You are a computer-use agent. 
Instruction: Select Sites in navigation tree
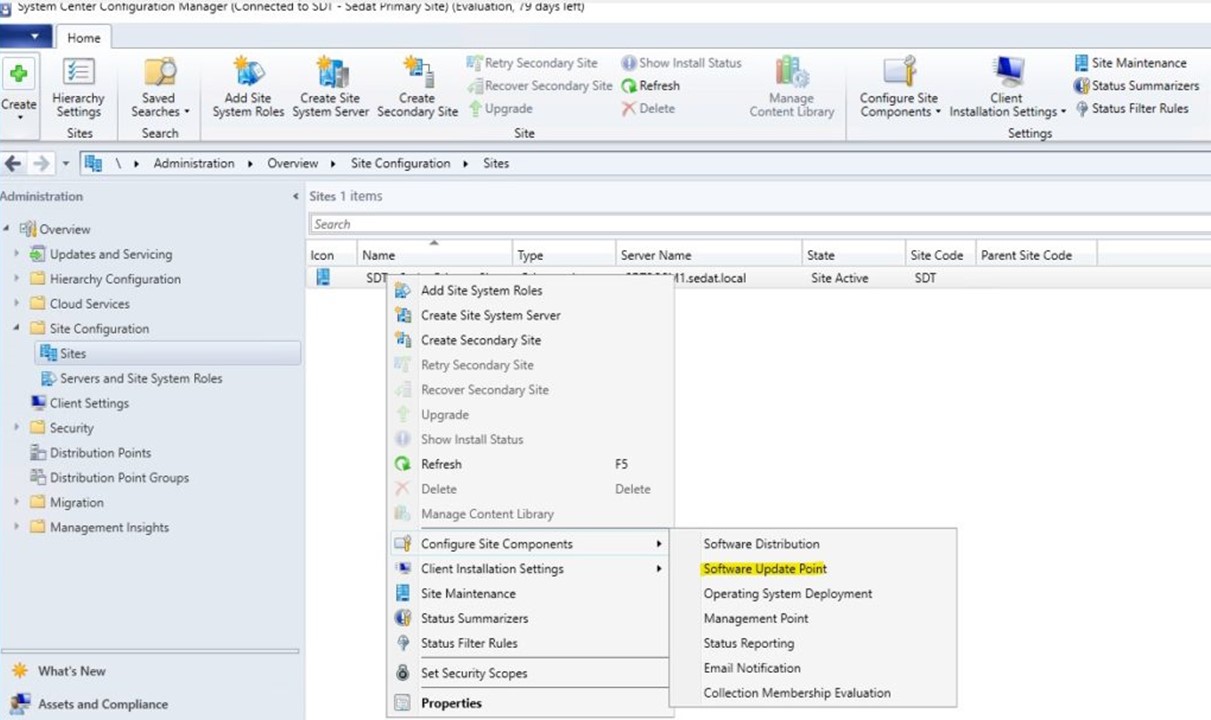[168, 353]
